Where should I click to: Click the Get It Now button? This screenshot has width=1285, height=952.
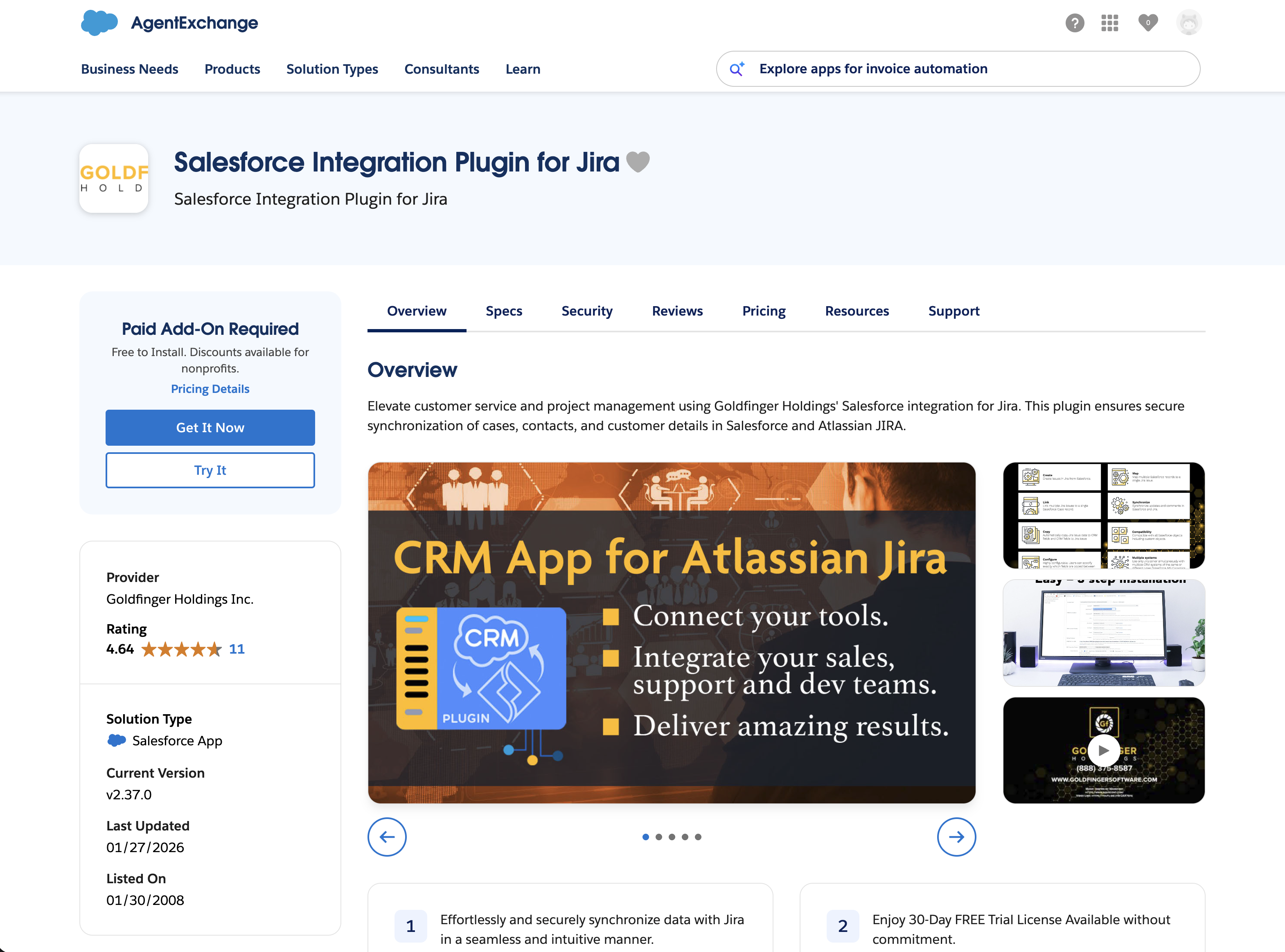click(210, 428)
